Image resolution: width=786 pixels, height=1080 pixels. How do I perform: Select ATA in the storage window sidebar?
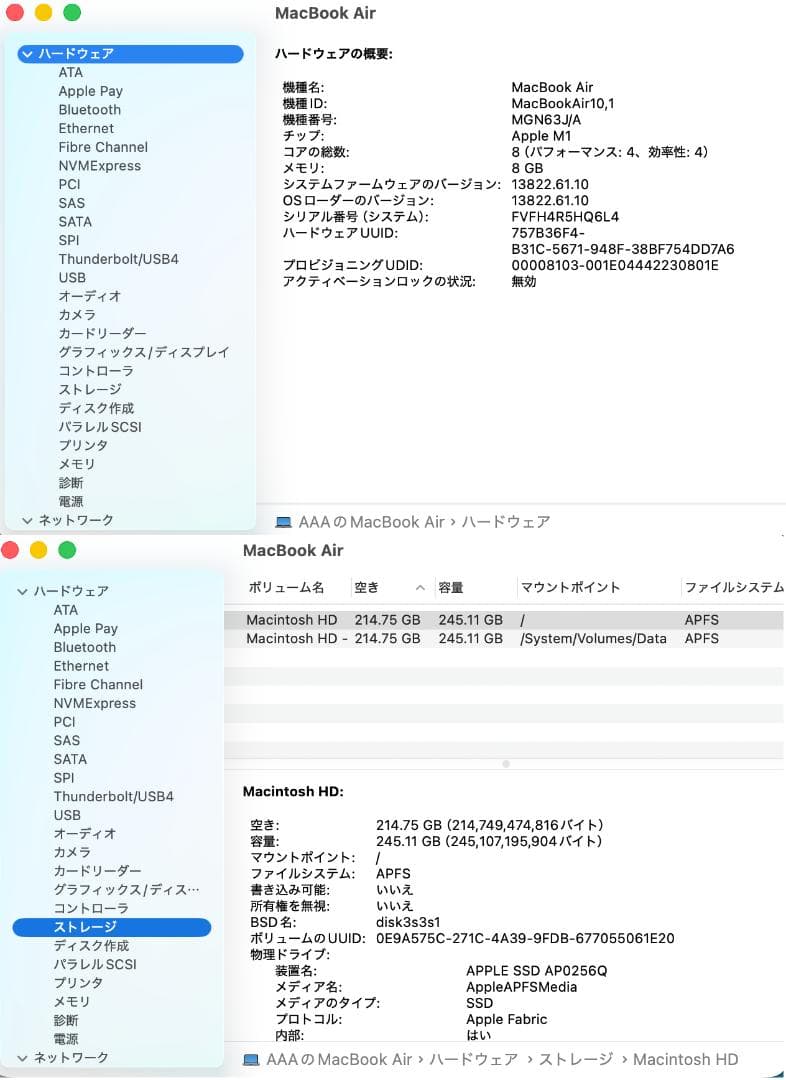point(65,610)
